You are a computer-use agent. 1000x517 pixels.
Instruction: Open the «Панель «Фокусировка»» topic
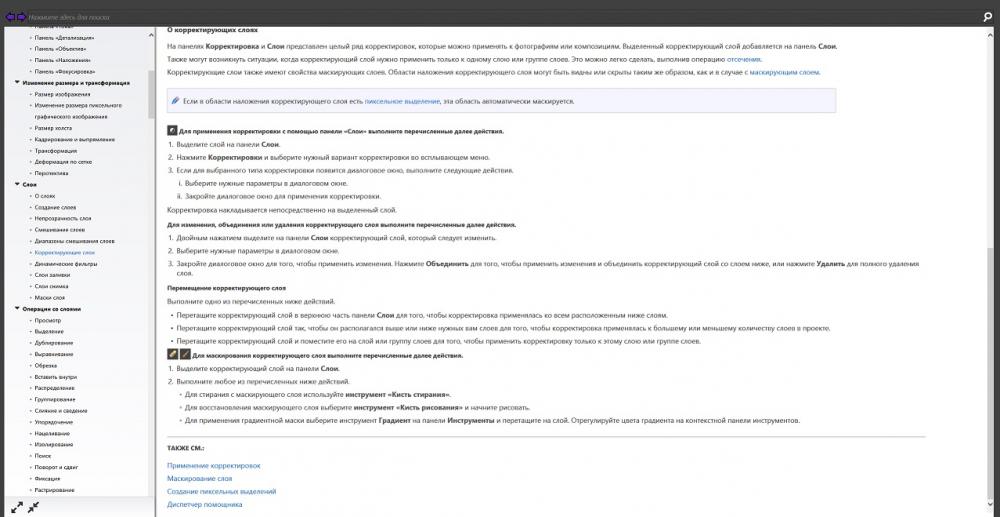tap(64, 71)
